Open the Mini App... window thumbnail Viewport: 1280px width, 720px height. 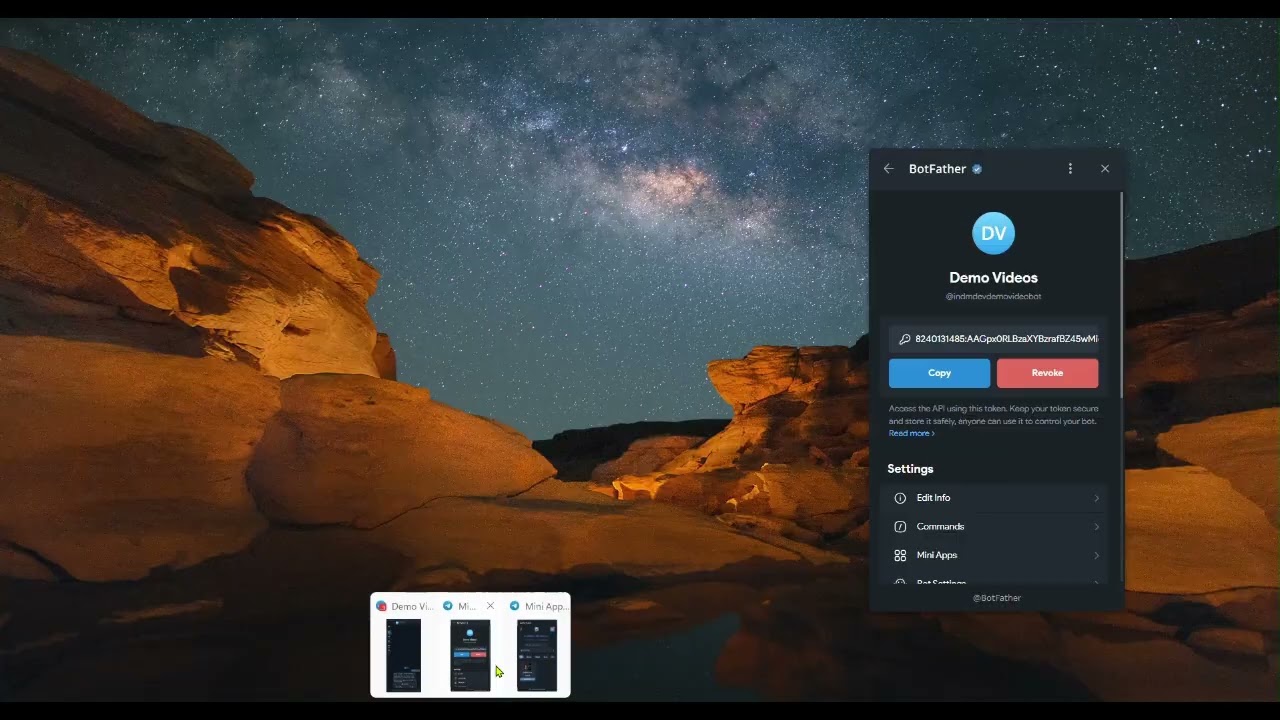pyautogui.click(x=537, y=655)
